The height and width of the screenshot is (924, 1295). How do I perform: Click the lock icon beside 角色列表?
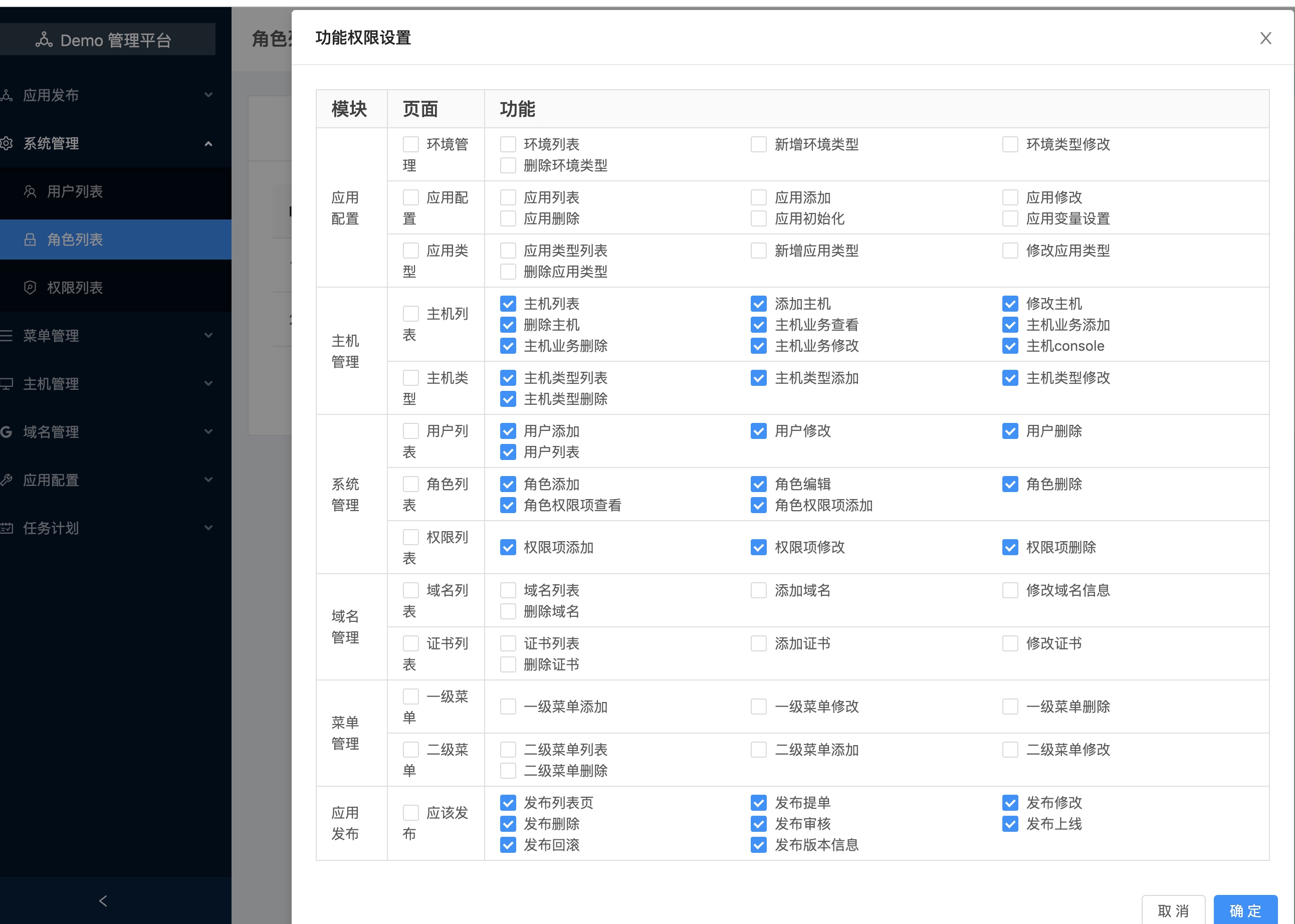pos(30,240)
